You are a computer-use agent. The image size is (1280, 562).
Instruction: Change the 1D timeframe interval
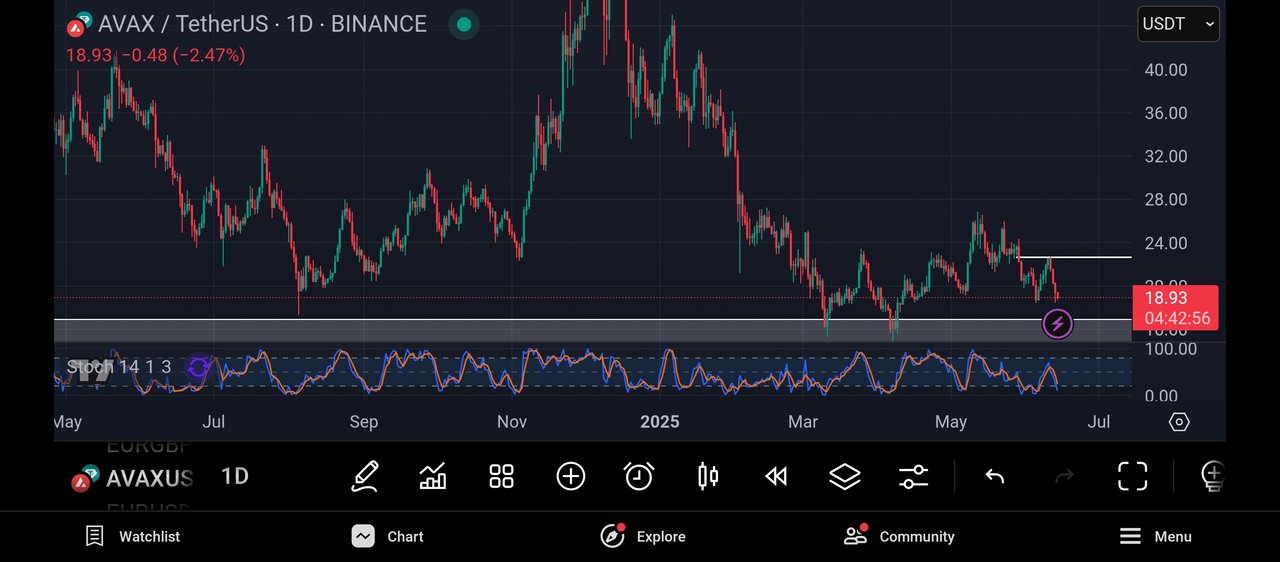click(234, 477)
